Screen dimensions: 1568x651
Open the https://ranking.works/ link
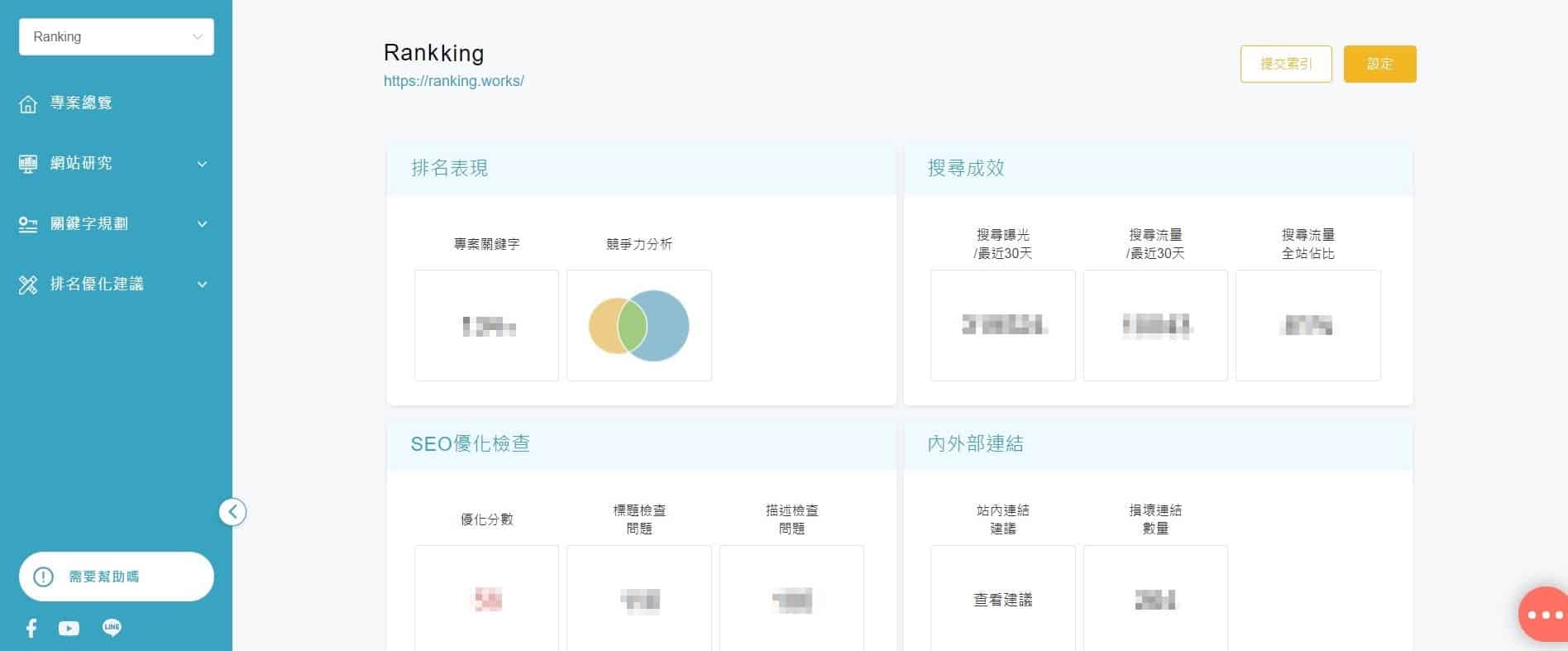coord(454,81)
